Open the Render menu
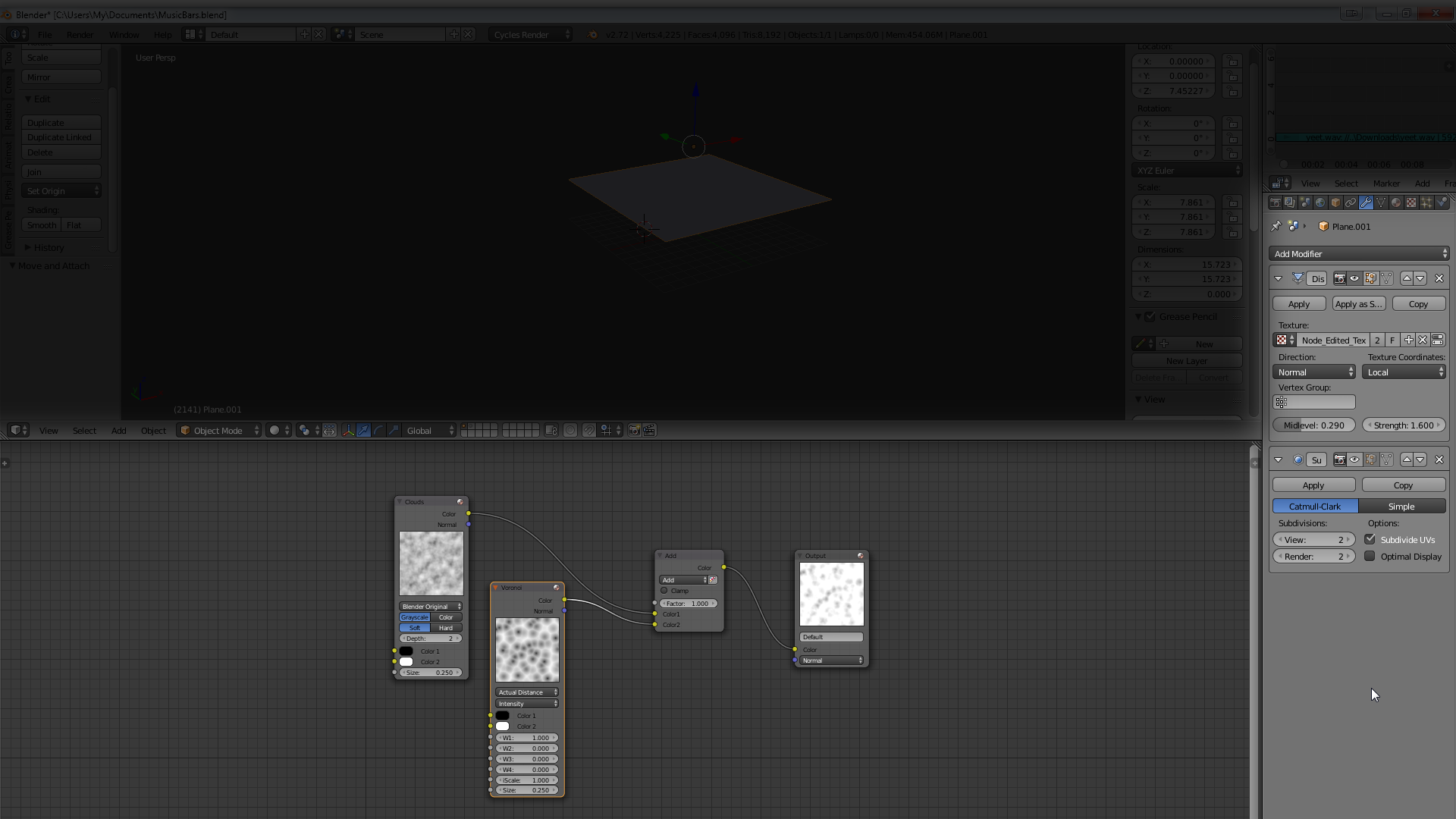 click(80, 34)
